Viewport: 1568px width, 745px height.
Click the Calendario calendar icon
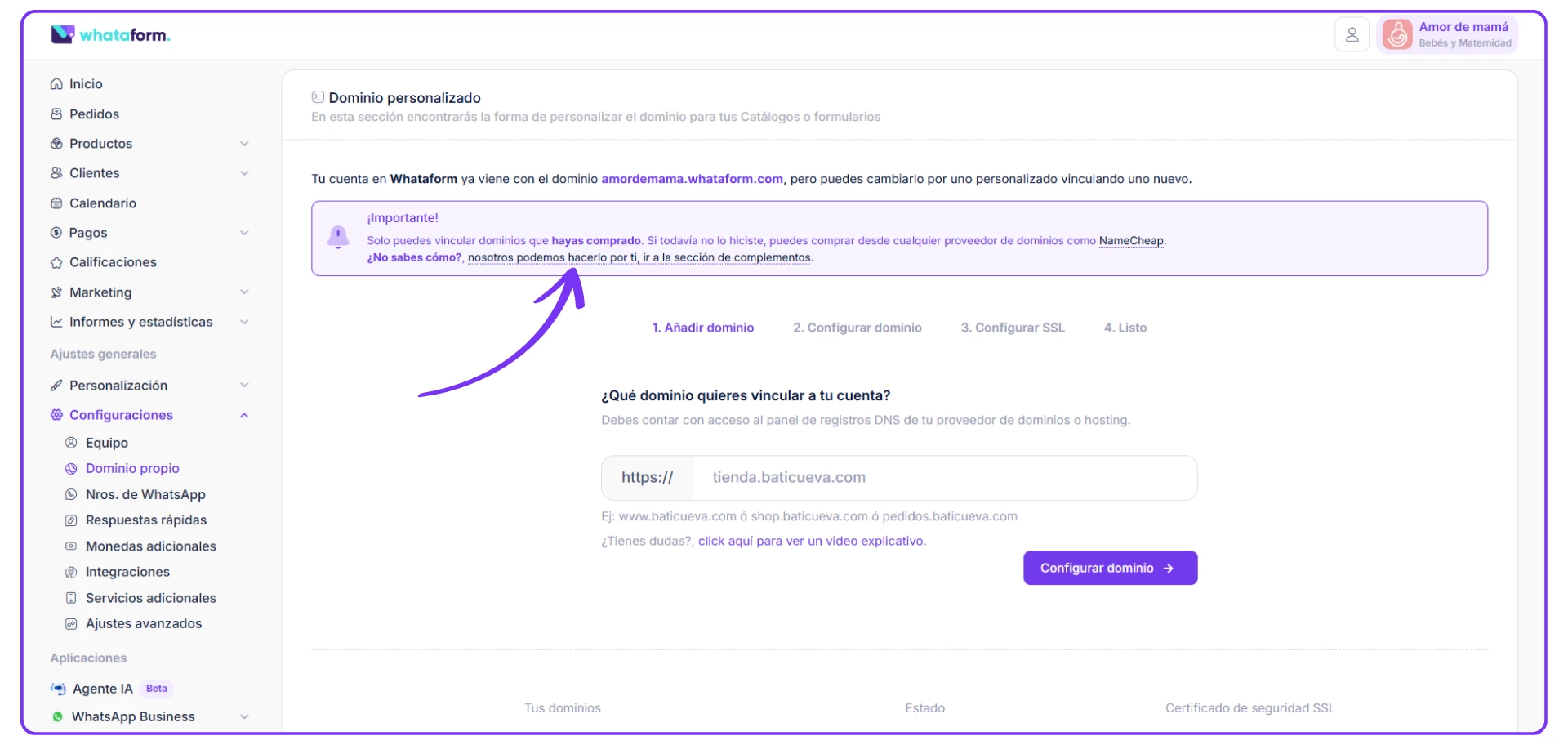tap(56, 203)
